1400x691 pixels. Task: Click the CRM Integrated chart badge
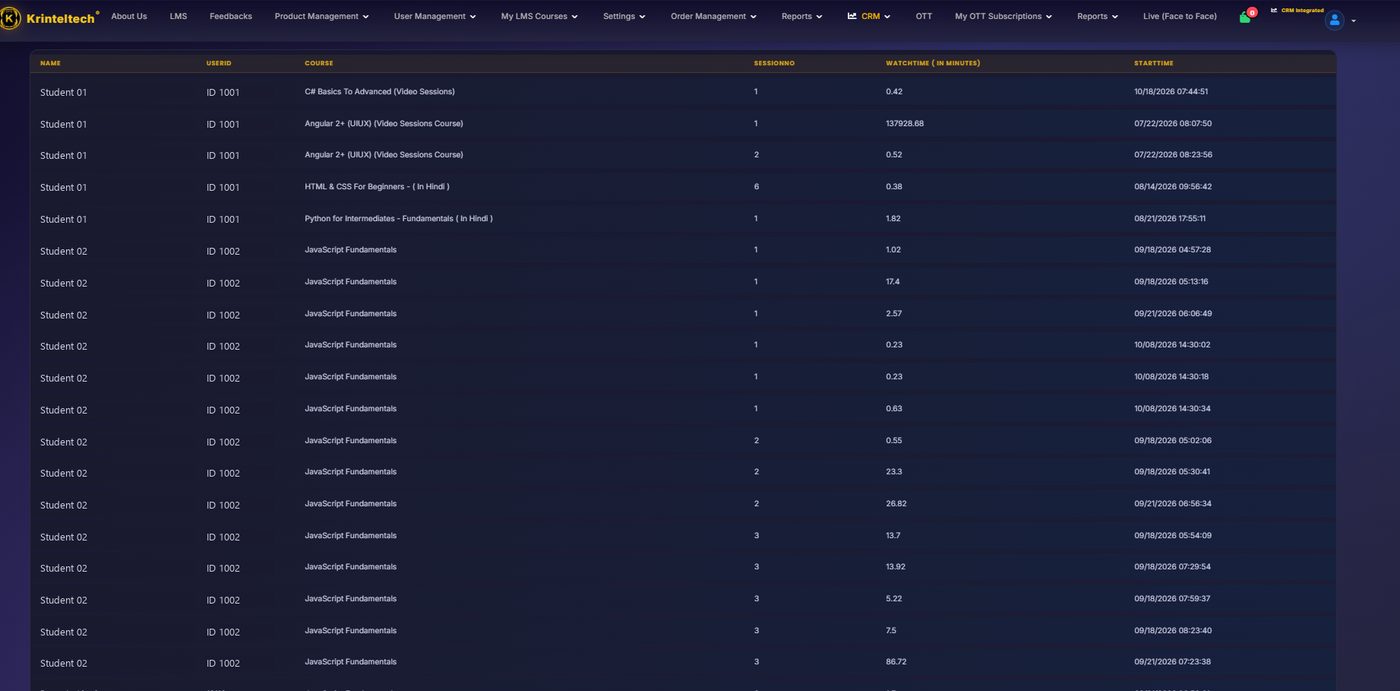[x=1296, y=10]
